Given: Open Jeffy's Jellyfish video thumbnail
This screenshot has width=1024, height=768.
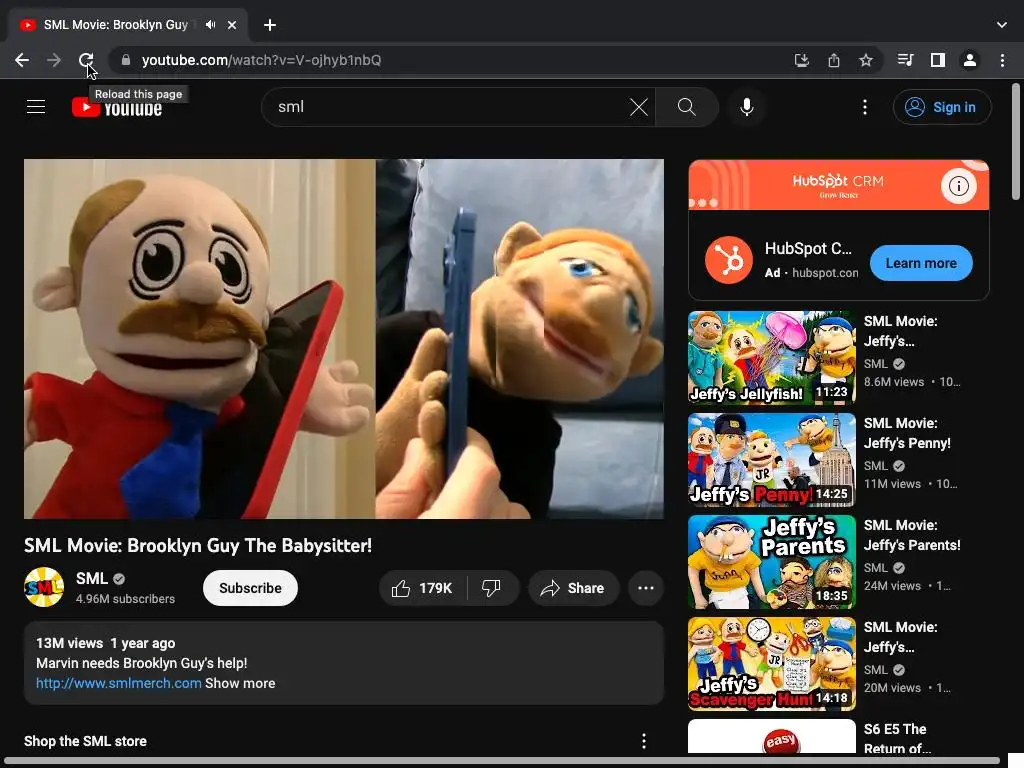Looking at the screenshot, I should (771, 357).
